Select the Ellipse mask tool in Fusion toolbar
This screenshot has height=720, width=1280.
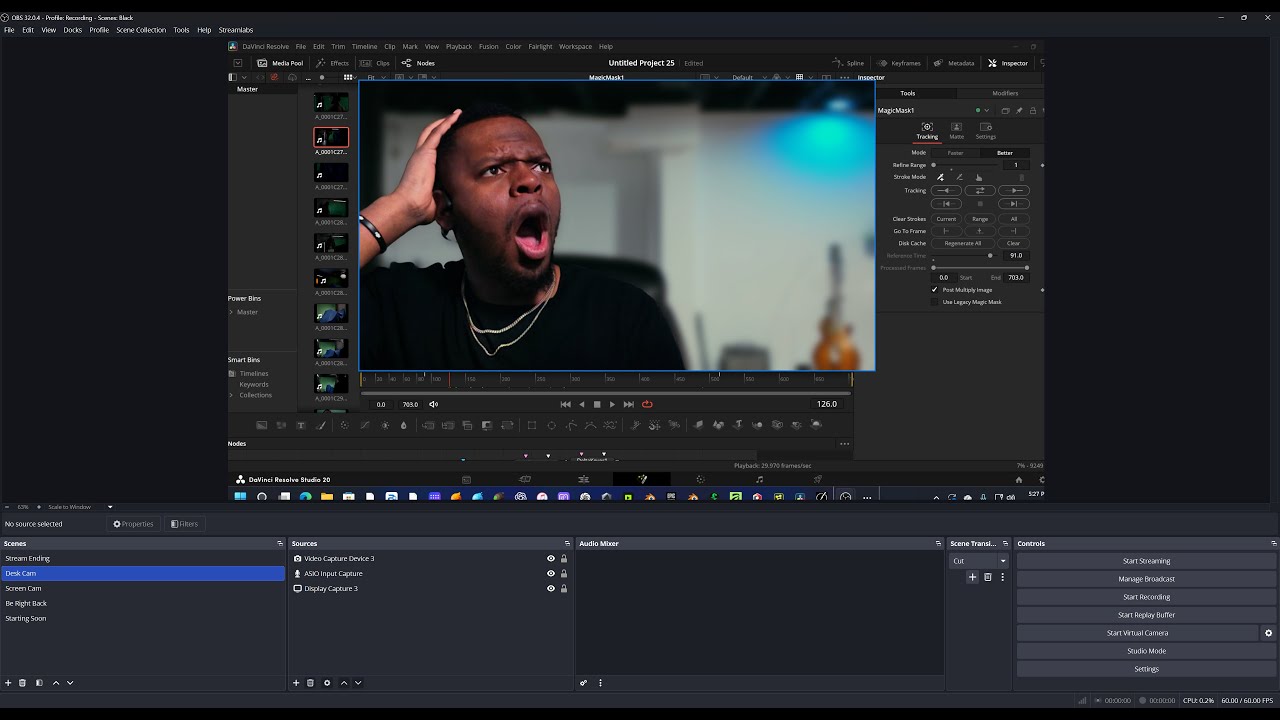pos(551,425)
